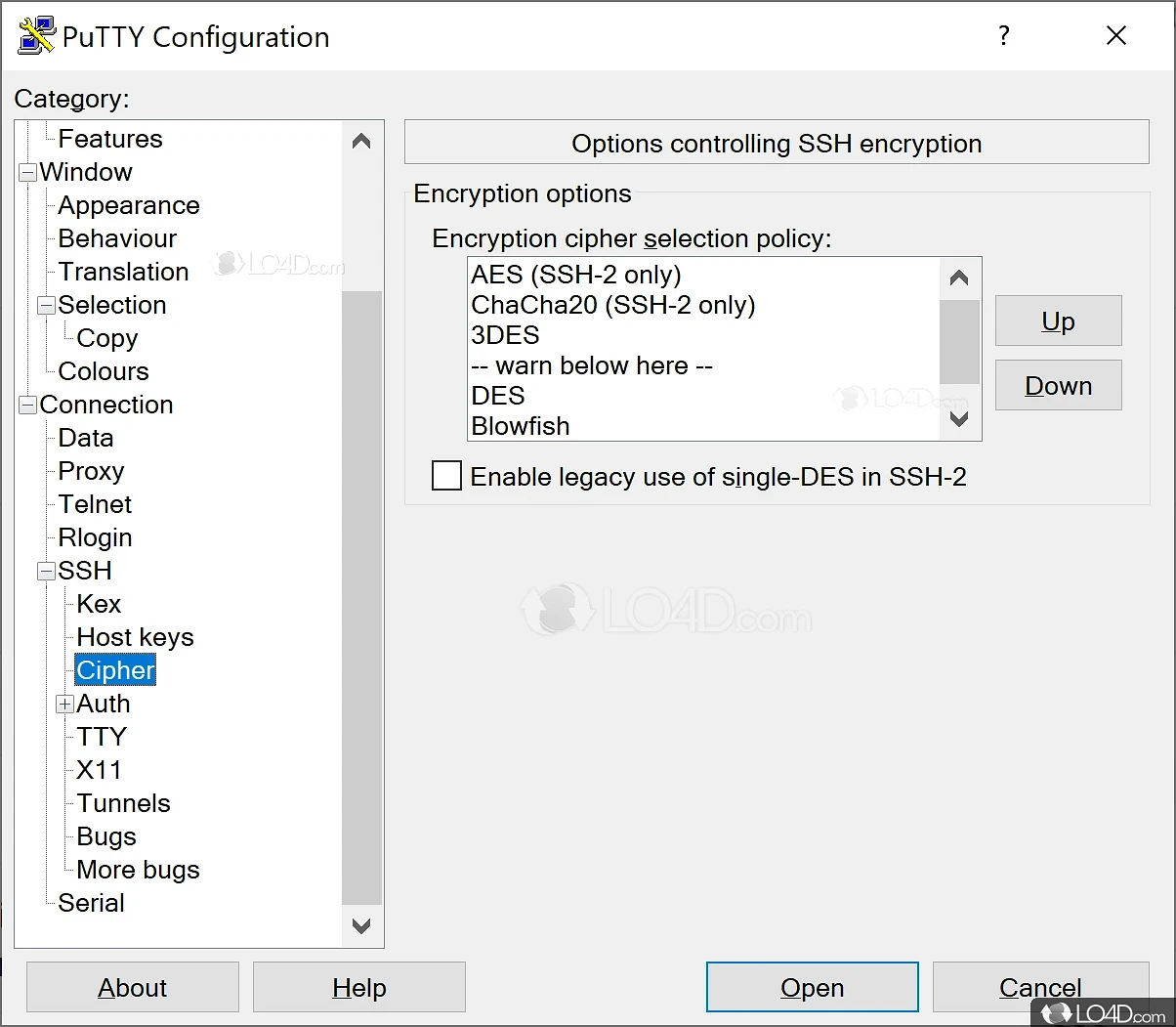Screen dimensions: 1176x1027
Task: Click the PuTTY icon in title bar
Action: pos(36,36)
